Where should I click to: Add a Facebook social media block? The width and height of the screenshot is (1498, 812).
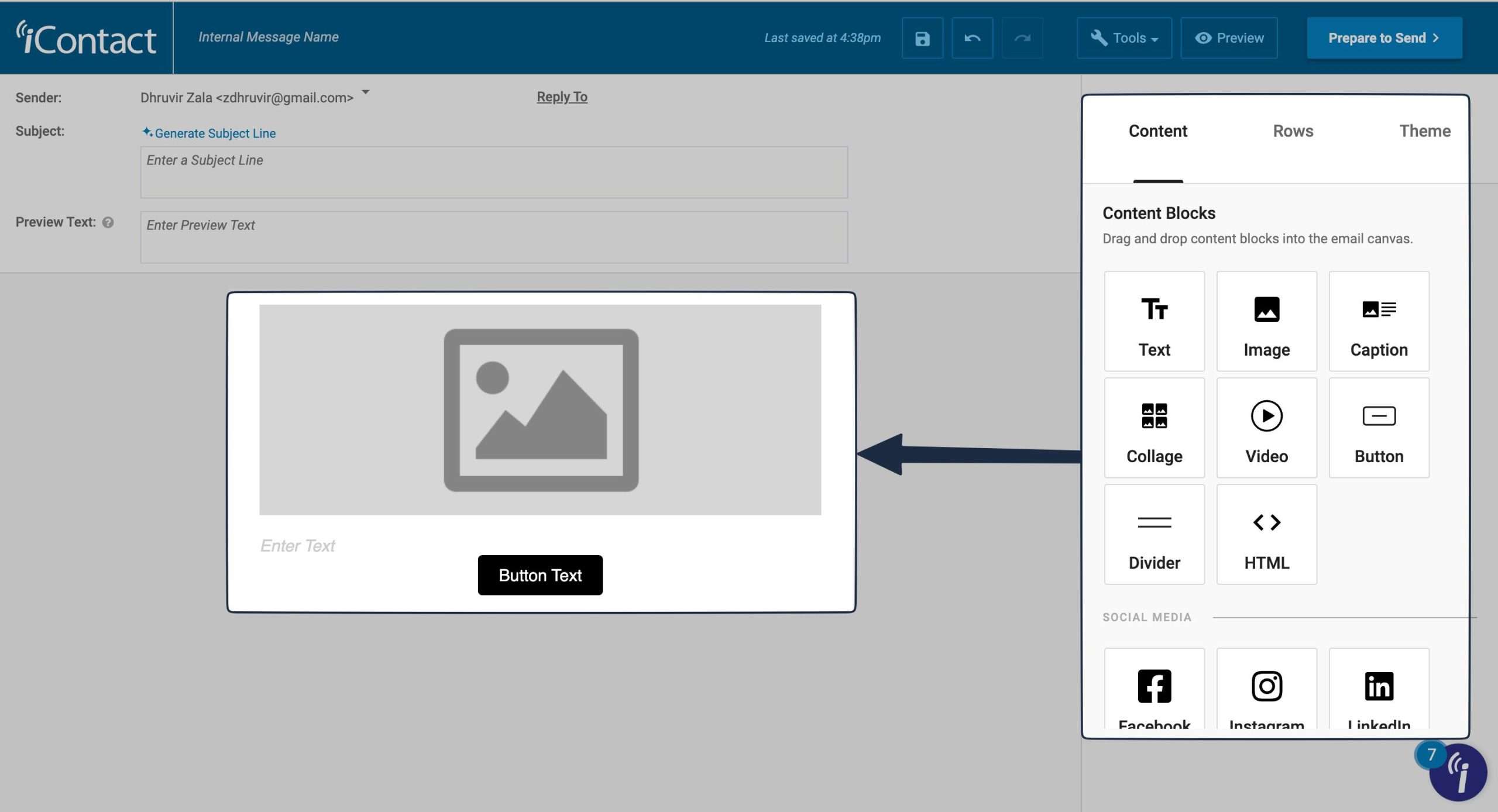tap(1153, 690)
